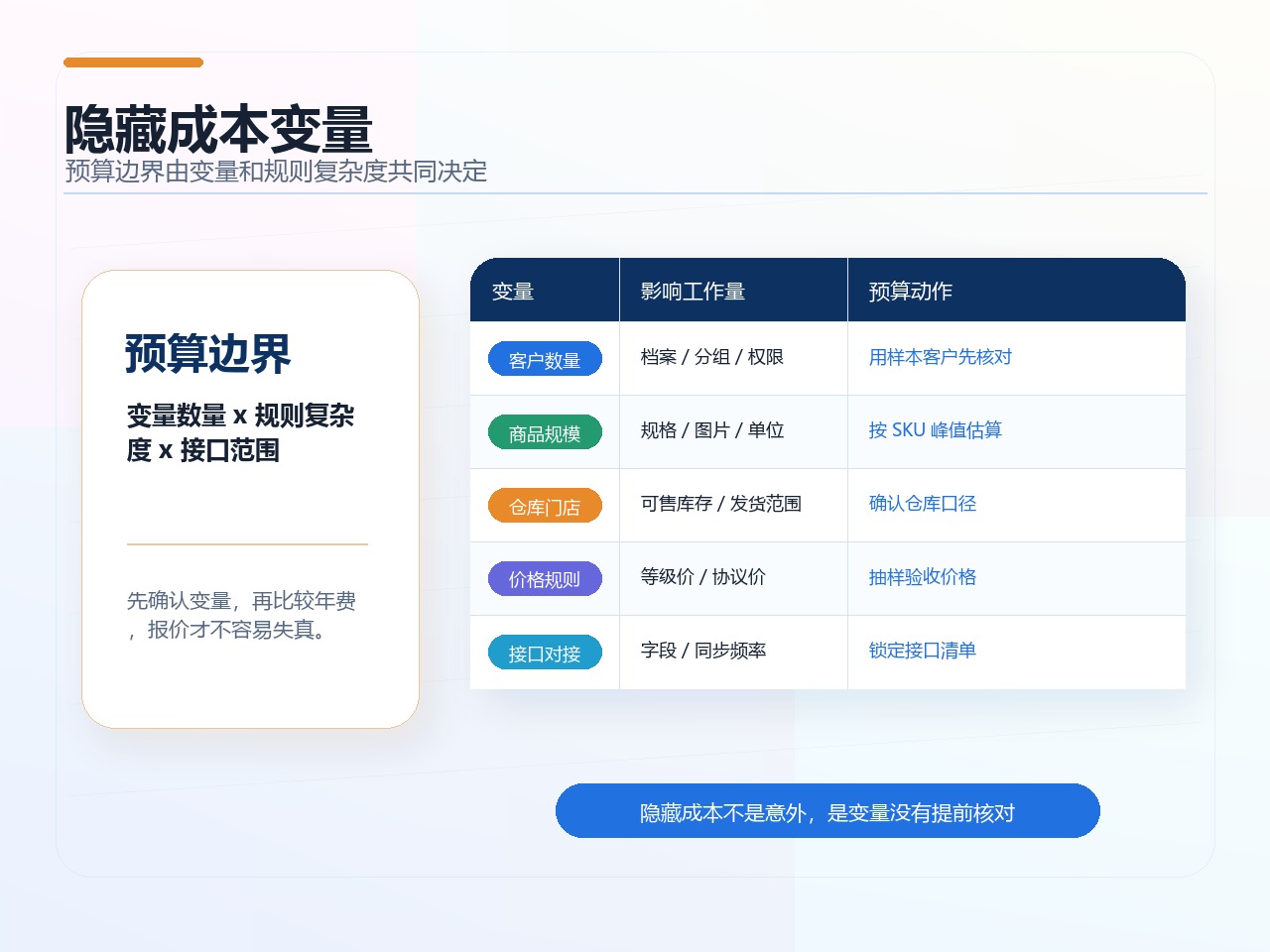Select the subtitle 预算边界由变量和规则复杂度共同决定
This screenshot has width=1270, height=952.
click(x=276, y=172)
